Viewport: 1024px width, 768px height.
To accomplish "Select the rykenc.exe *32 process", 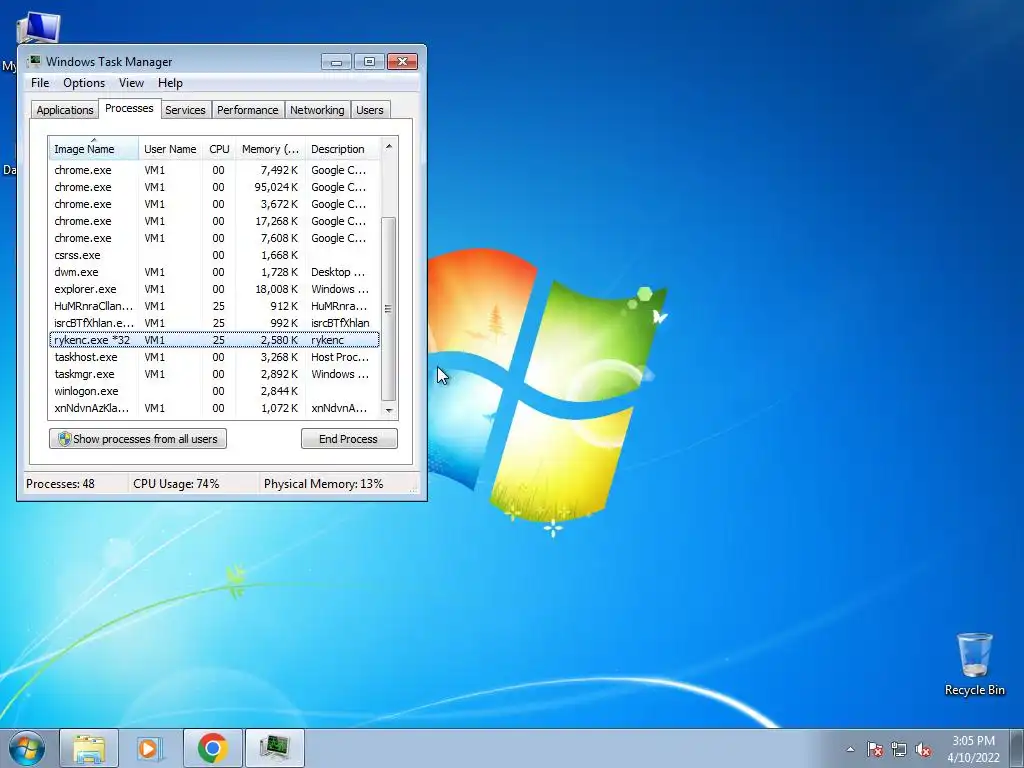I will [214, 340].
